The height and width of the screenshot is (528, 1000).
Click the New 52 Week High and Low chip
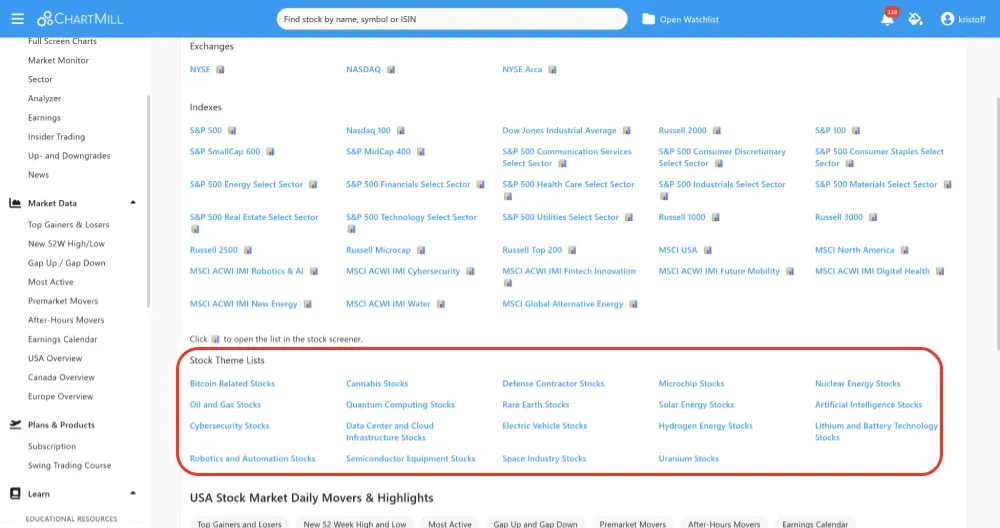[x=355, y=524]
